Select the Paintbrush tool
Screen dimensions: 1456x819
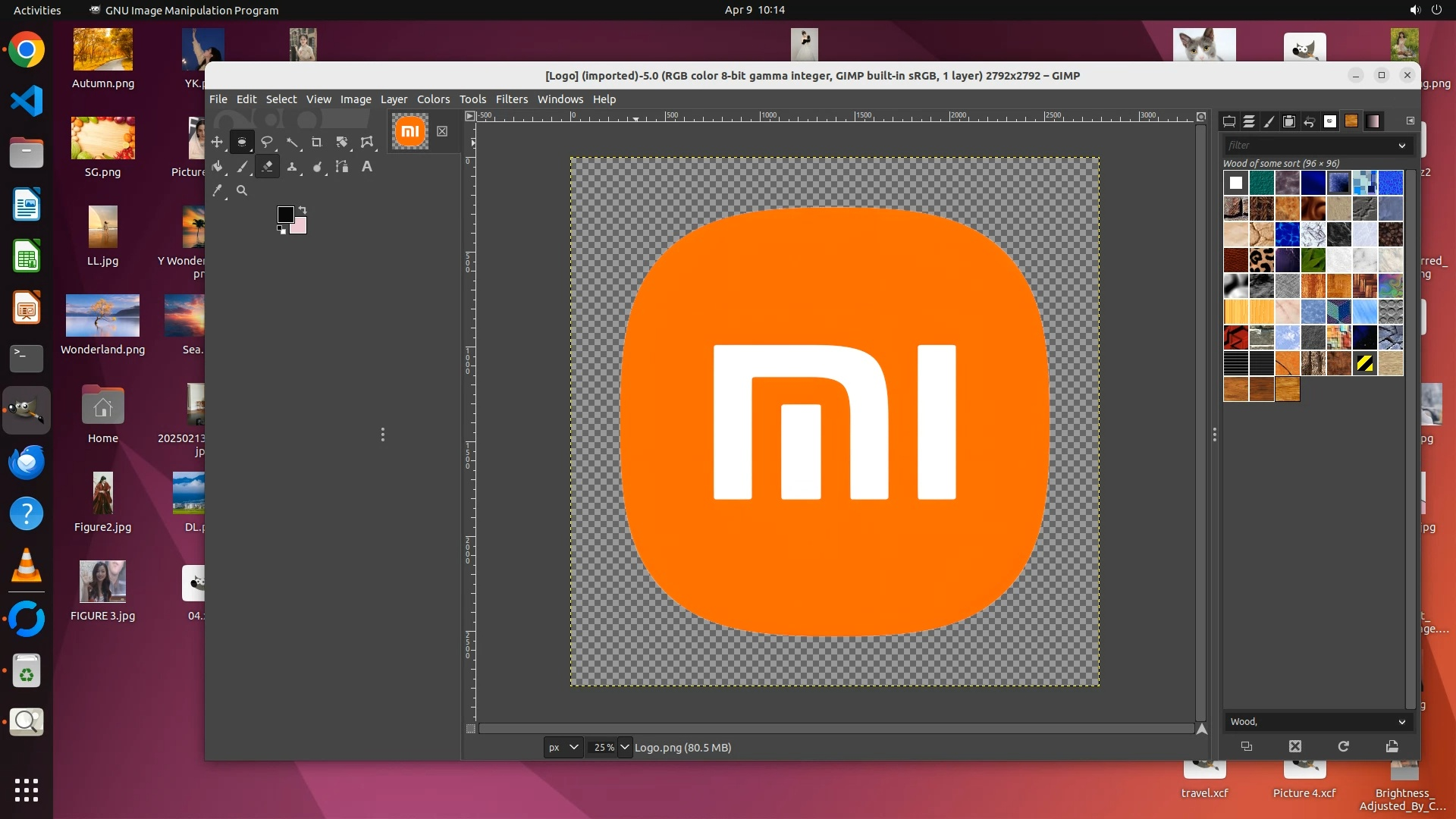pyautogui.click(x=242, y=167)
